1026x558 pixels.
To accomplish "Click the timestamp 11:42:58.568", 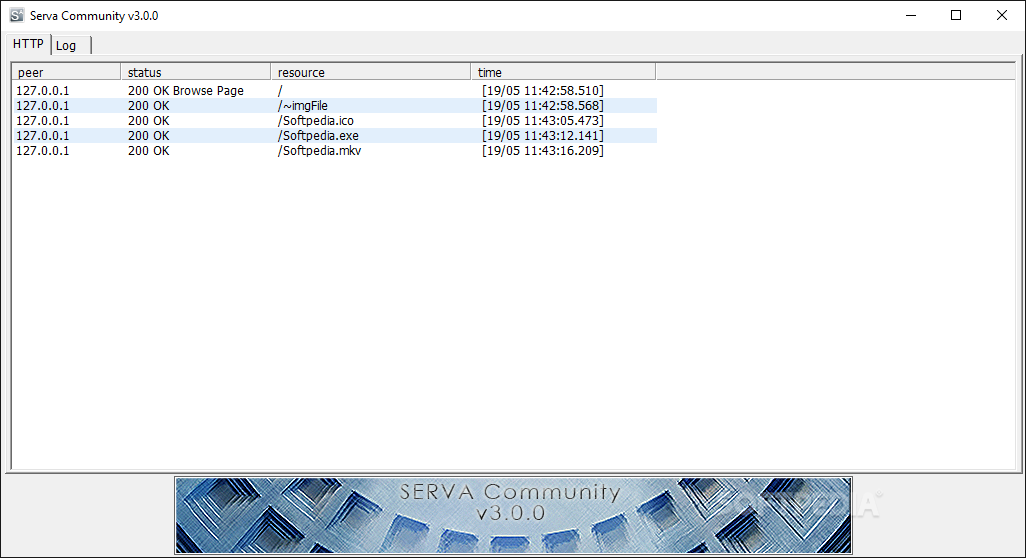I will click(x=542, y=105).
